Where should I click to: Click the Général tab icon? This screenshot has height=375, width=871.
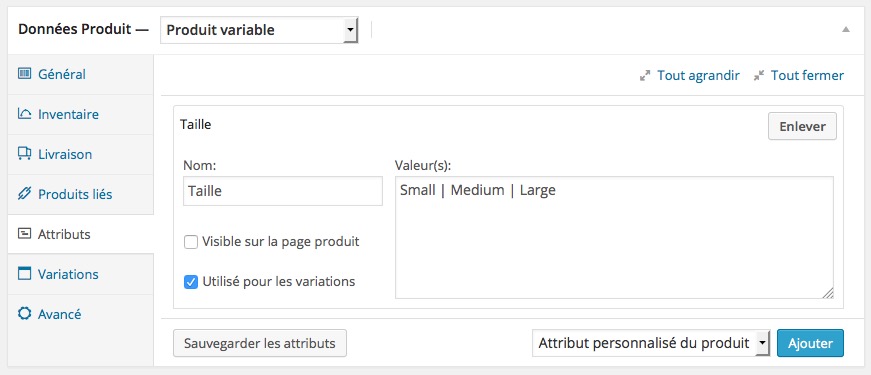coord(24,74)
